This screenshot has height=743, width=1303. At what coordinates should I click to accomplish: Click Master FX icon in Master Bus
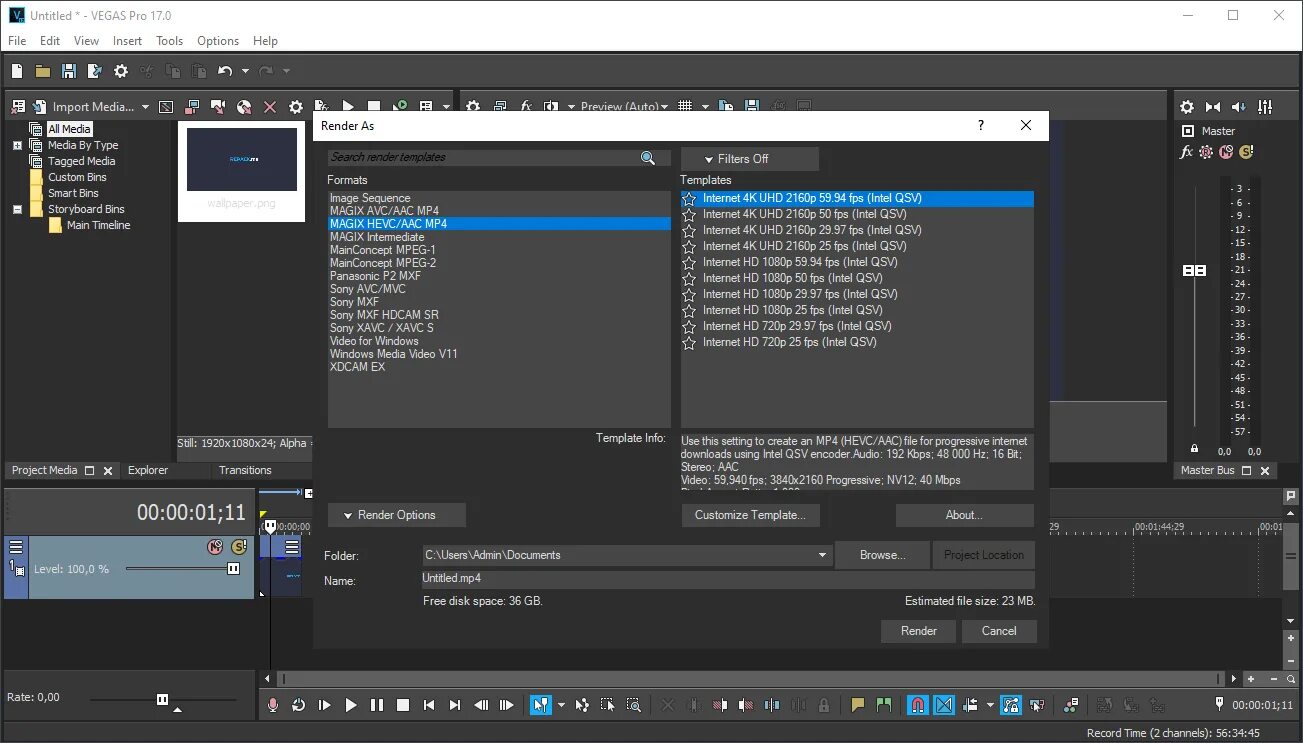click(1187, 152)
